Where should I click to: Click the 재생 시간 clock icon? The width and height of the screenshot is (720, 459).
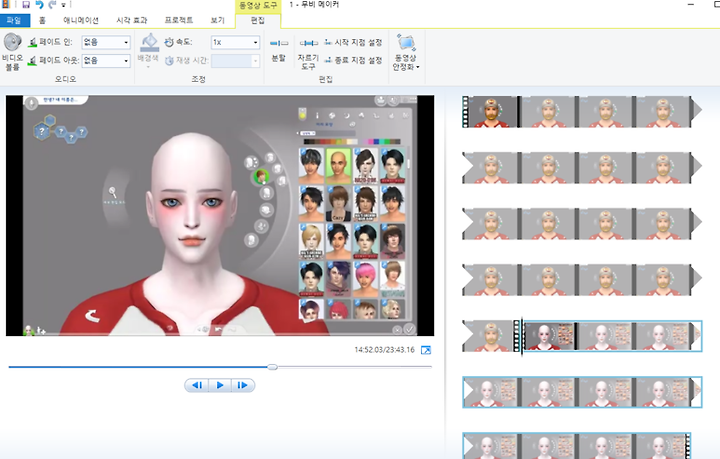pyautogui.click(x=169, y=61)
